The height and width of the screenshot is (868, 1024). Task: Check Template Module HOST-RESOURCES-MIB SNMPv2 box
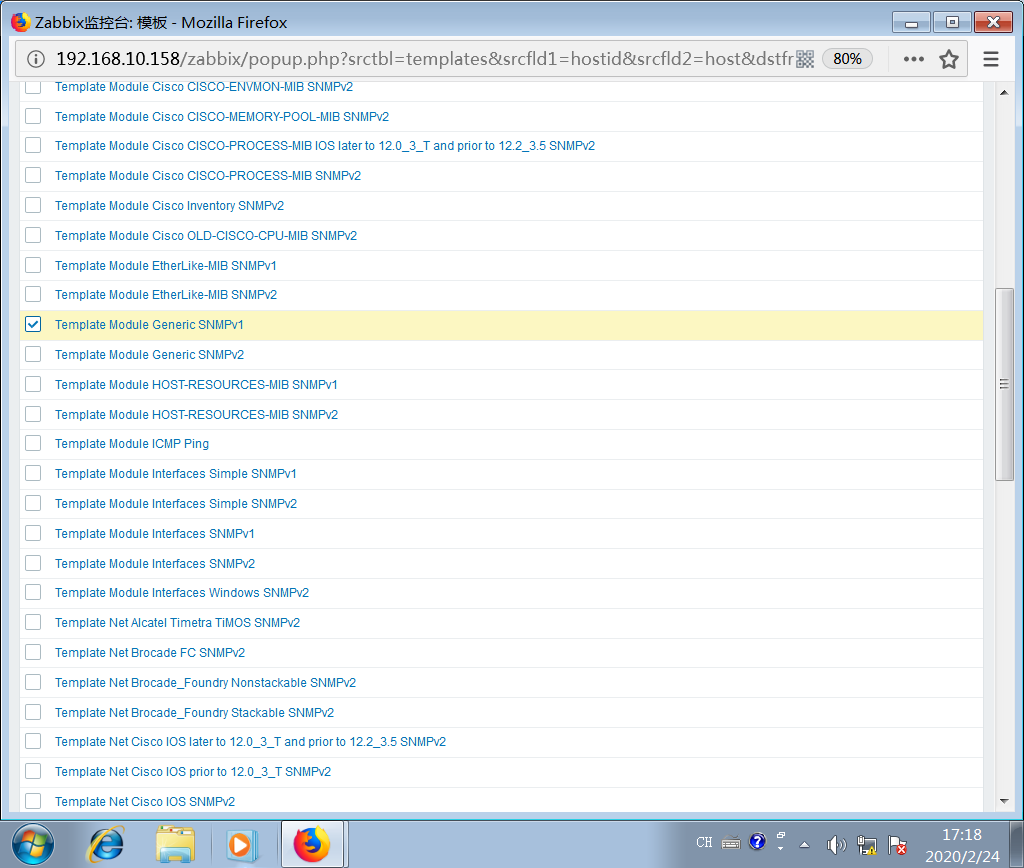(x=33, y=414)
